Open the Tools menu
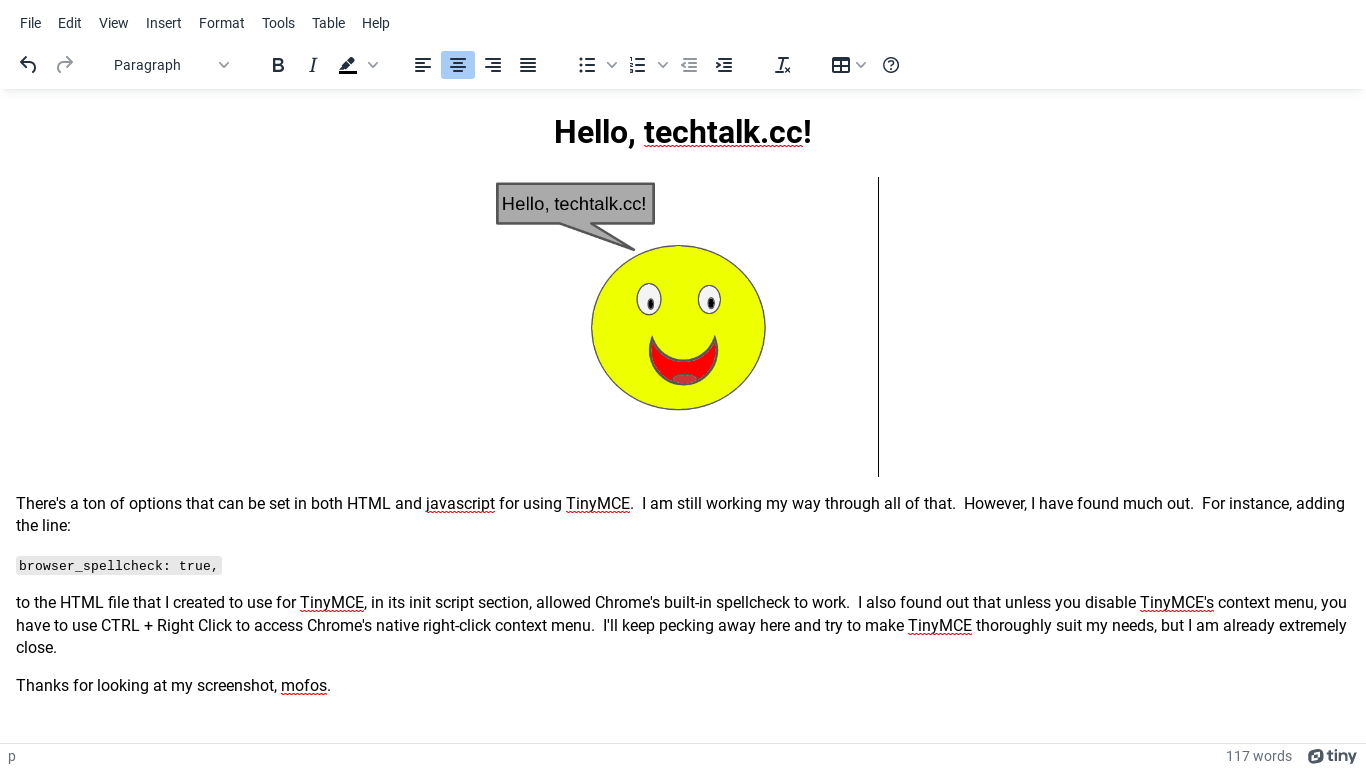The height and width of the screenshot is (768, 1366). tap(278, 23)
